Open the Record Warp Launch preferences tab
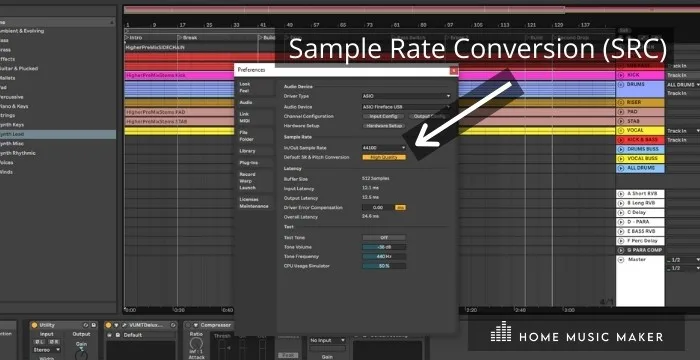 [254, 181]
